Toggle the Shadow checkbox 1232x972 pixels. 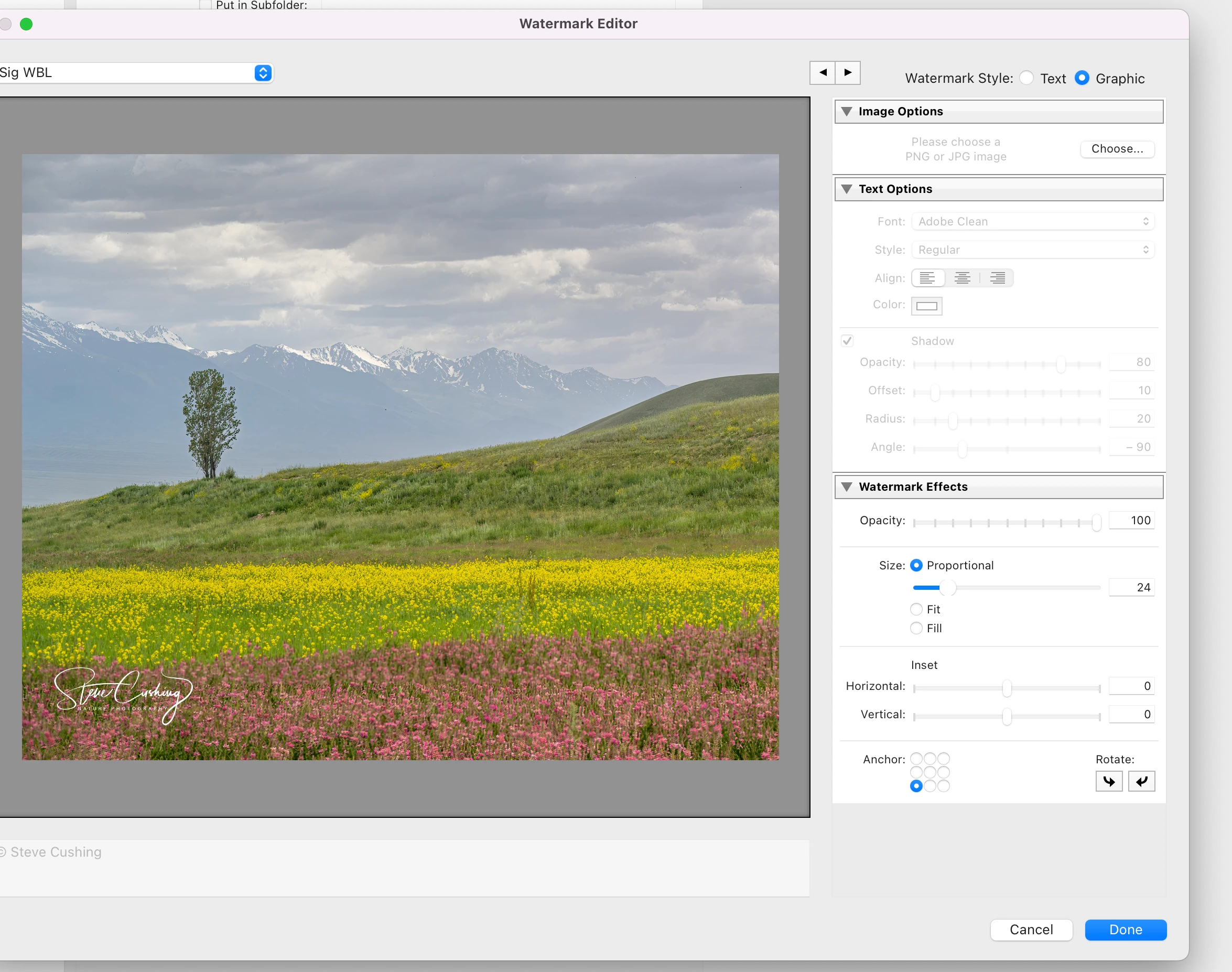(847, 341)
